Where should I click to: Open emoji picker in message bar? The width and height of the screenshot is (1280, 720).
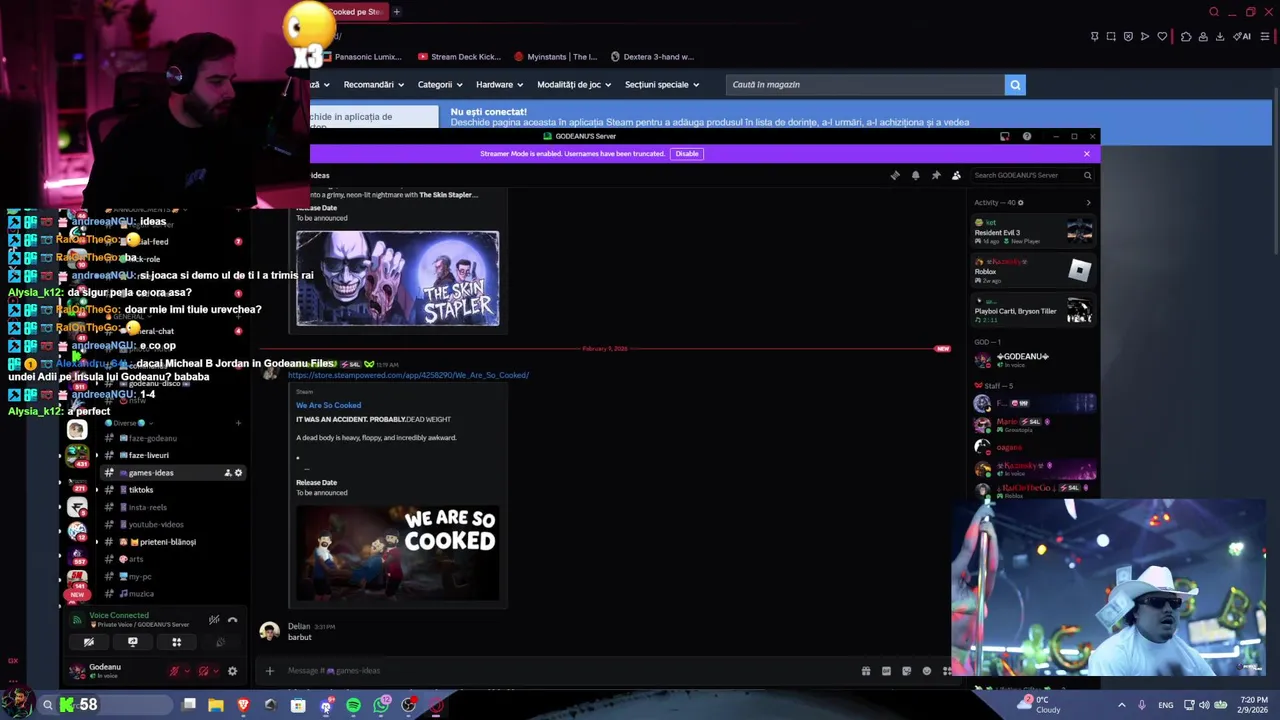click(927, 671)
